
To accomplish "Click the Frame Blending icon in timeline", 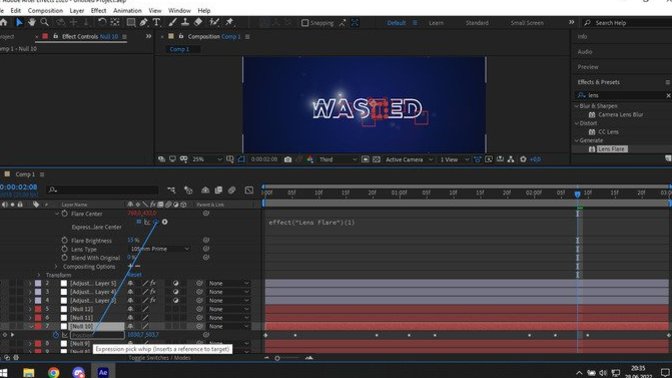I will click(x=218, y=190).
